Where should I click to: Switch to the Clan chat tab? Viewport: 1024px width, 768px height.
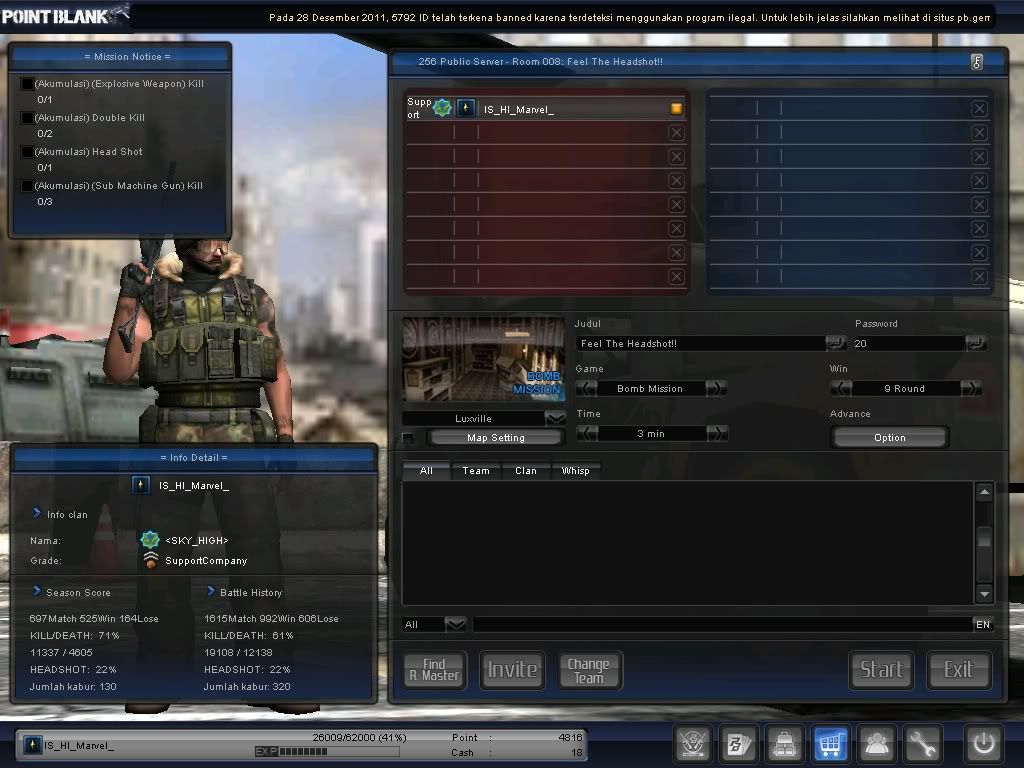click(x=526, y=471)
